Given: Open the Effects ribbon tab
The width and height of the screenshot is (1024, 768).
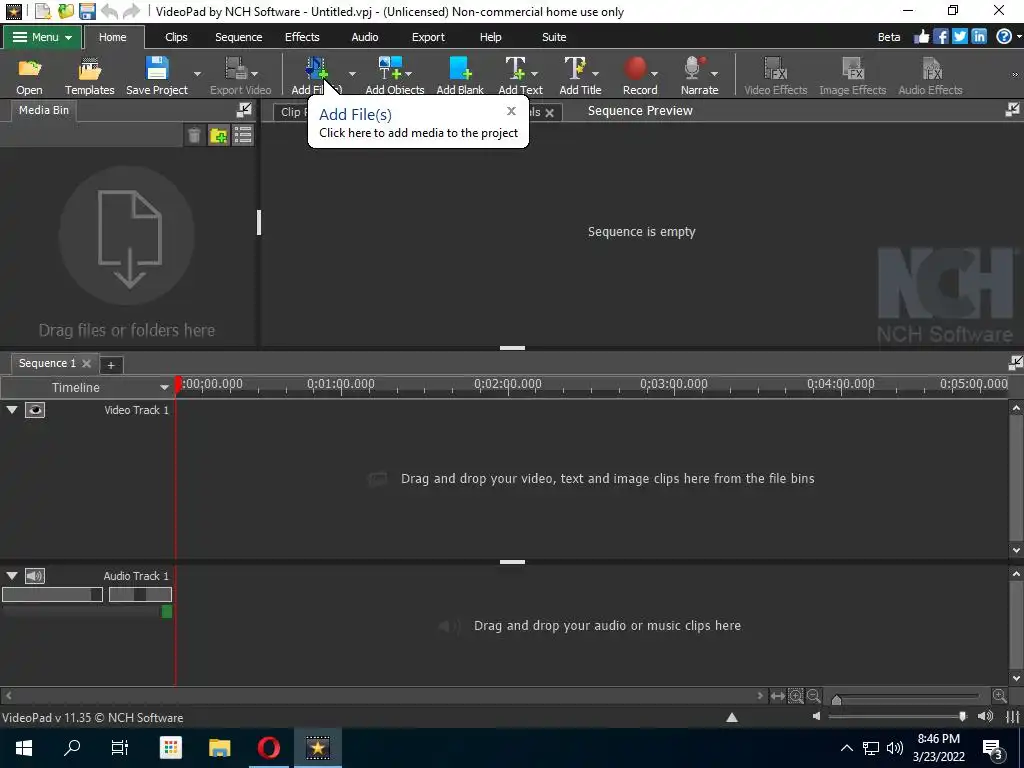Looking at the screenshot, I should coord(302,37).
